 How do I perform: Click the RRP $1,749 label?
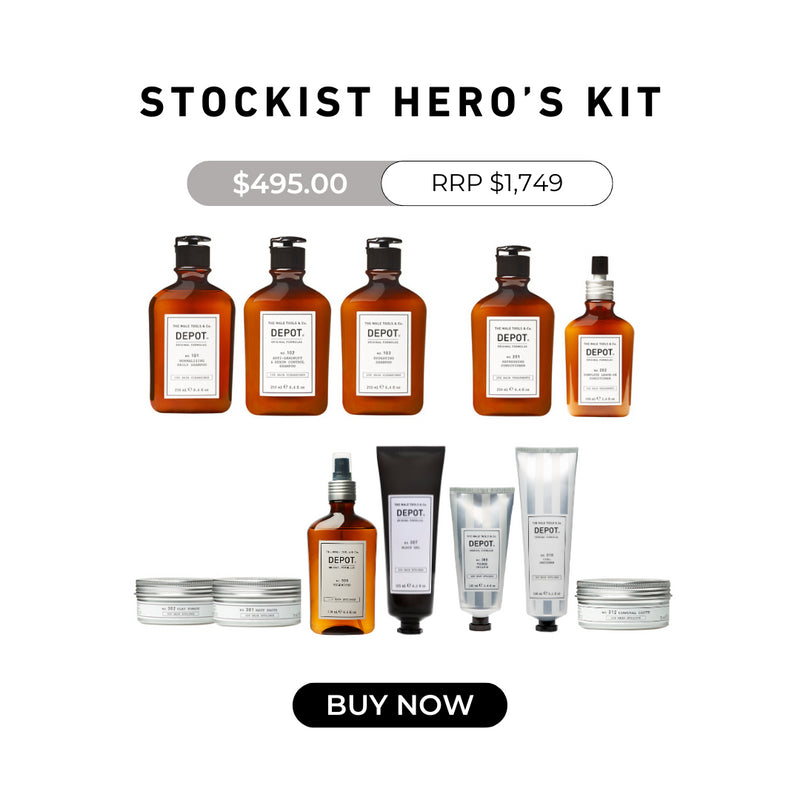[497, 183]
